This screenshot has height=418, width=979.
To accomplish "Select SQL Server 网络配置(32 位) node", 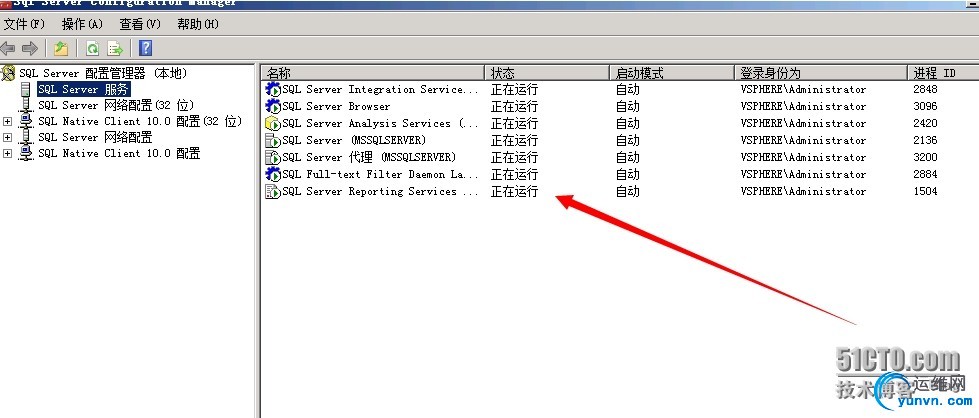I will [x=116, y=105].
